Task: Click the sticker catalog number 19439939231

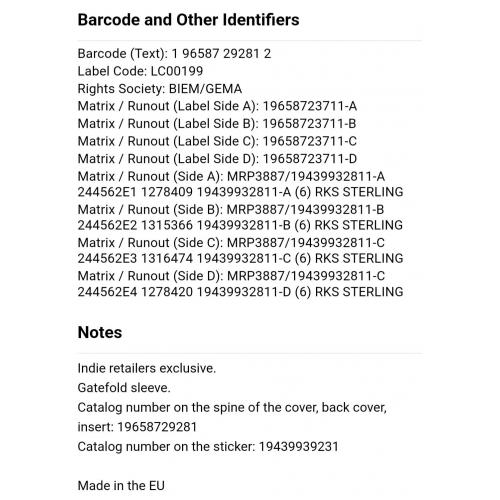Action: (x=298, y=447)
